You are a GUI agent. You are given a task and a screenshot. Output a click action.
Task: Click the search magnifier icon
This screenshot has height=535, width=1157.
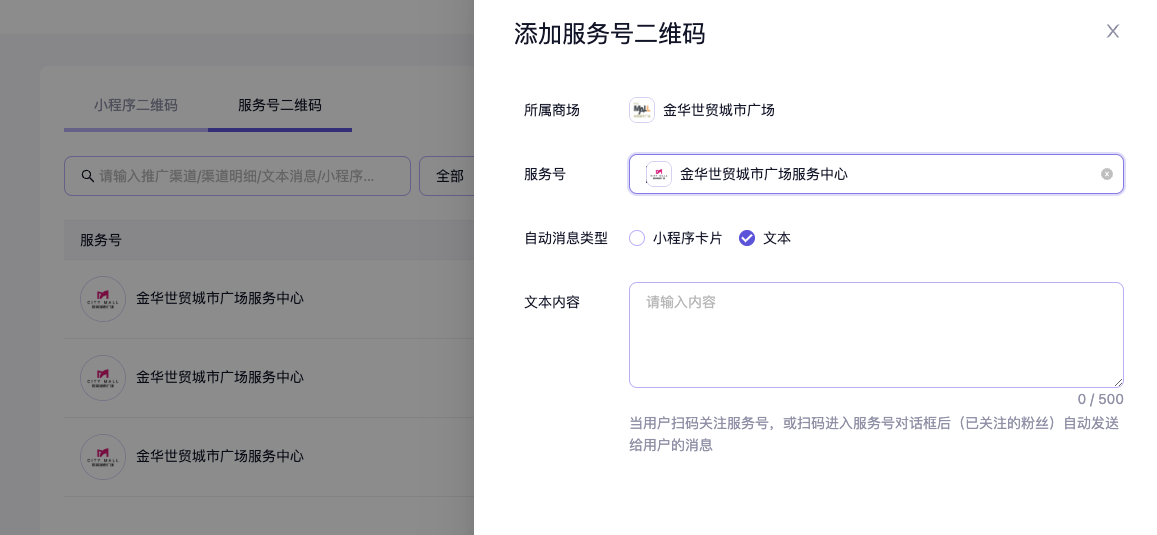click(x=87, y=176)
